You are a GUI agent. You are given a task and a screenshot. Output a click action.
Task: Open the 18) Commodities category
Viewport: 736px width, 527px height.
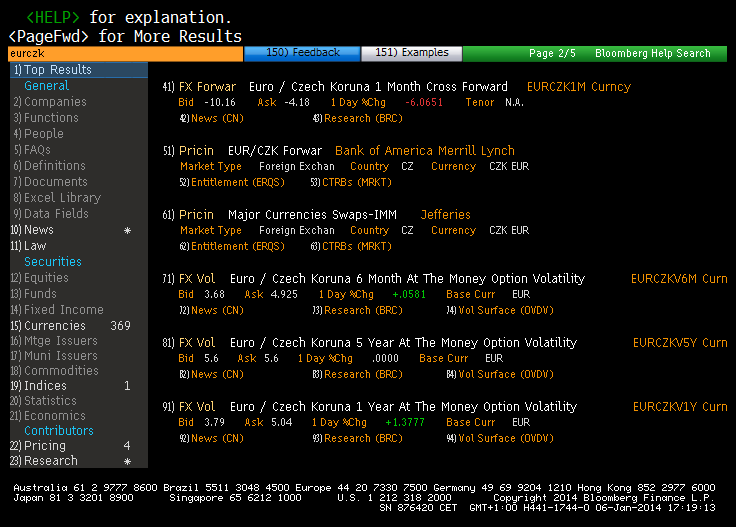[54, 371]
